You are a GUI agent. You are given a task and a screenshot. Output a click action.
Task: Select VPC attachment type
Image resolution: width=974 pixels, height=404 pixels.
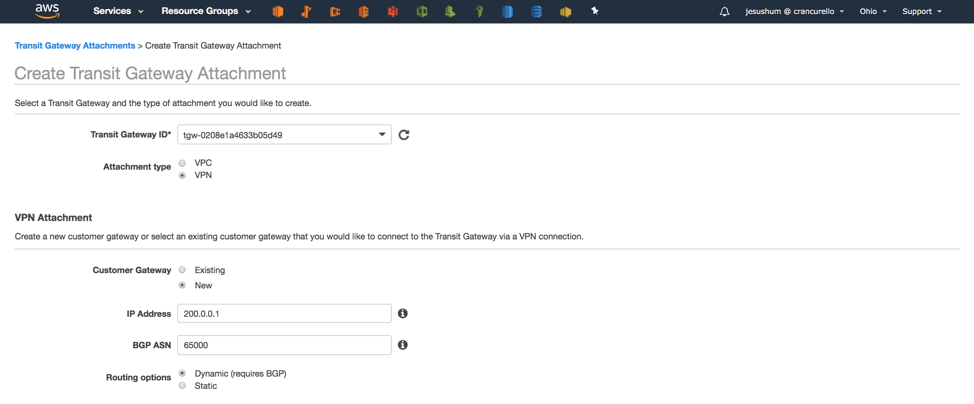point(182,163)
